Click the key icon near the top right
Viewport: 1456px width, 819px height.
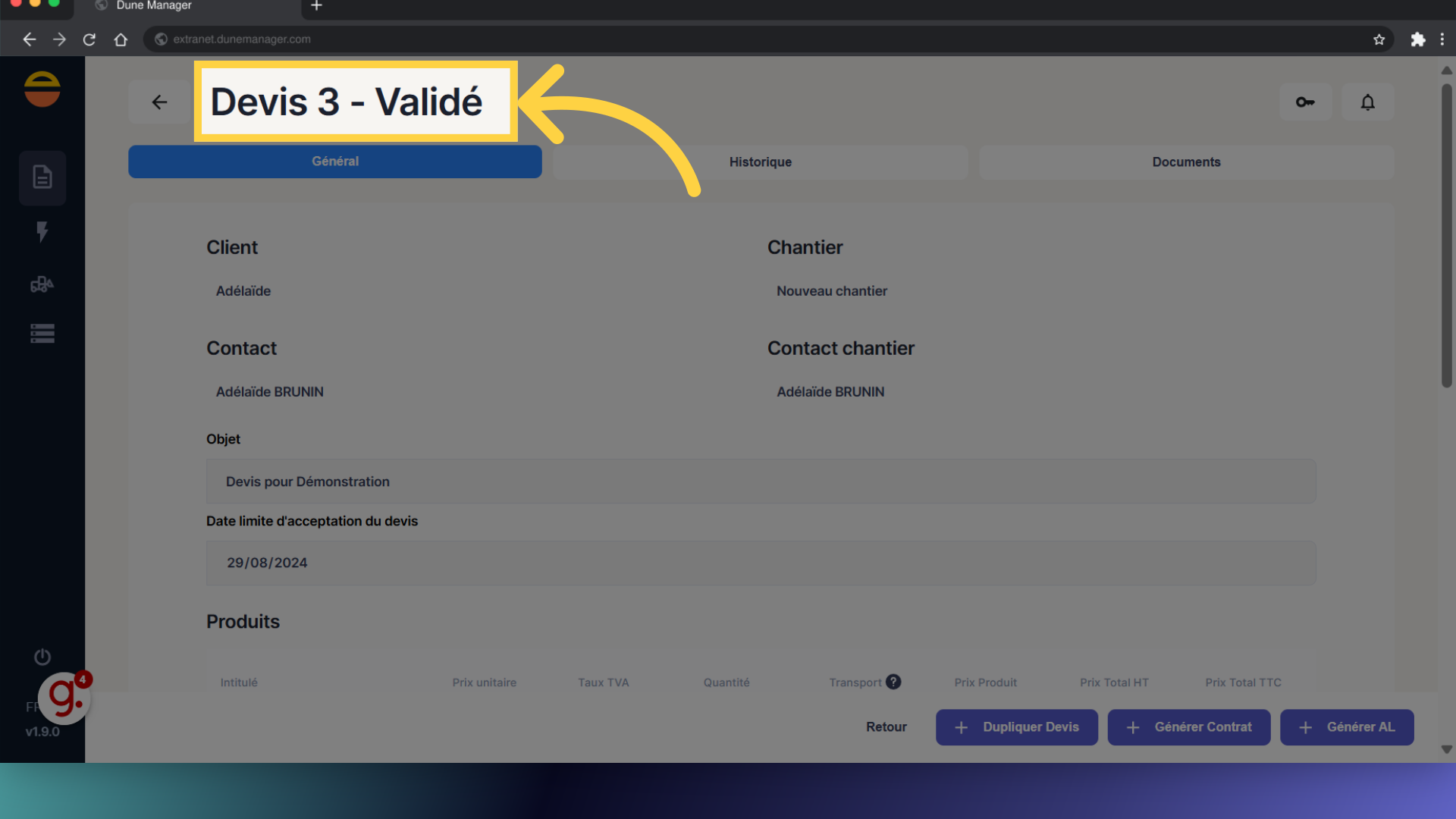click(1306, 102)
